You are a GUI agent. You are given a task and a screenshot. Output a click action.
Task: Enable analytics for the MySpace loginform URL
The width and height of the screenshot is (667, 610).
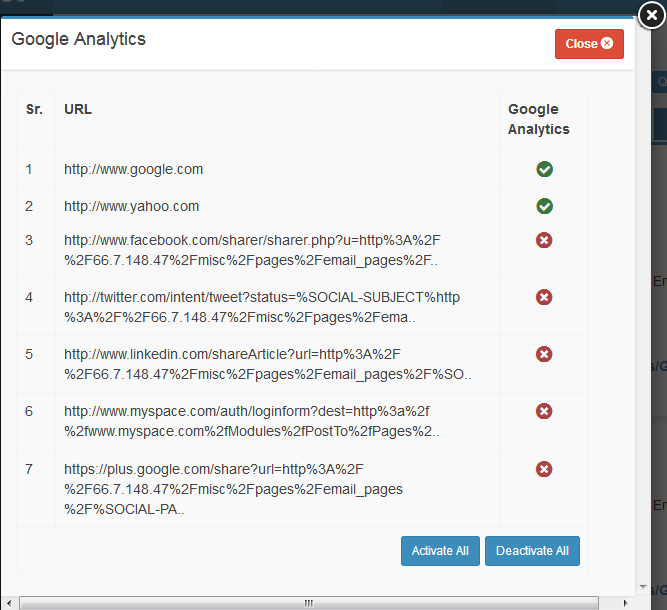pyautogui.click(x=544, y=411)
